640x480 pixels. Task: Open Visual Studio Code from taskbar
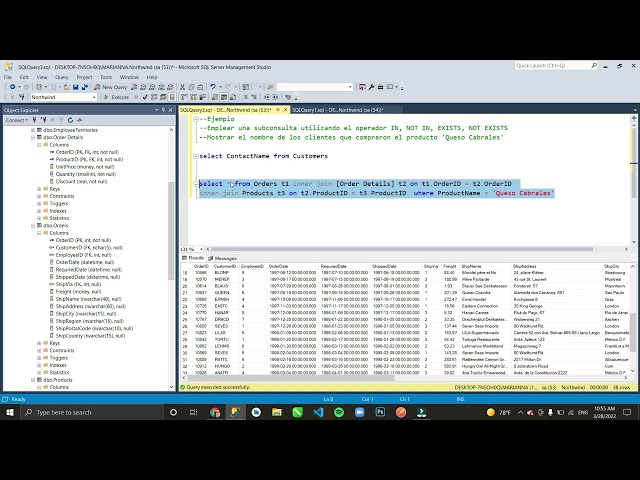(x=318, y=413)
